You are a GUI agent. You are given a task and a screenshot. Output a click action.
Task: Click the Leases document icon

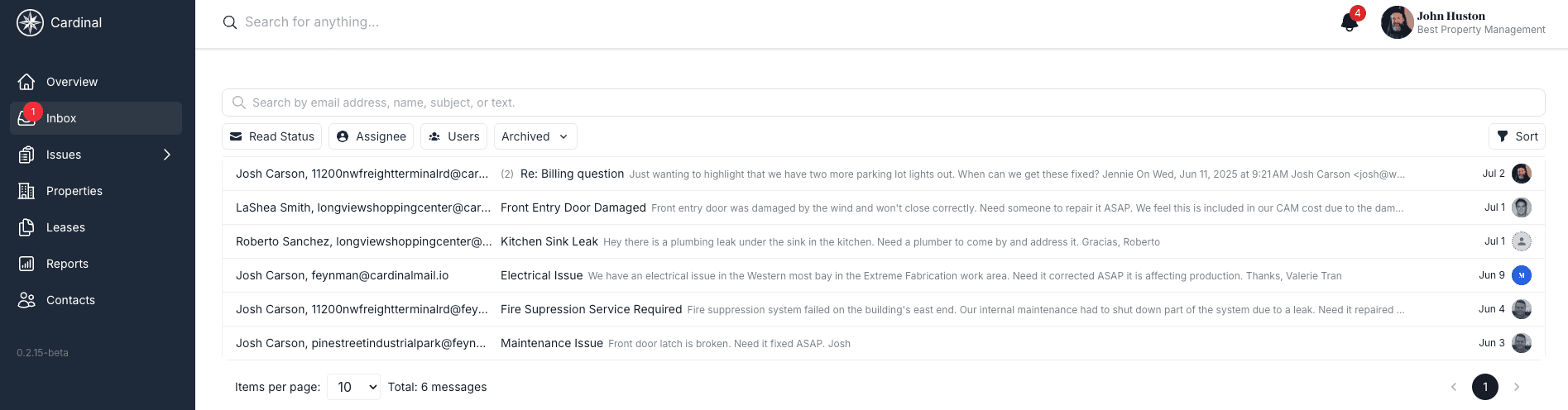[x=26, y=227]
